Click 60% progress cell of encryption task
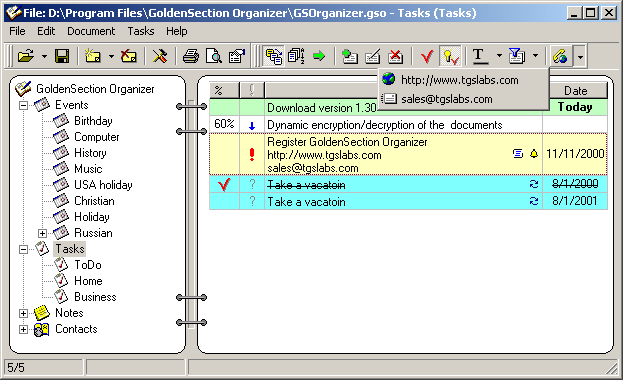 [x=224, y=124]
